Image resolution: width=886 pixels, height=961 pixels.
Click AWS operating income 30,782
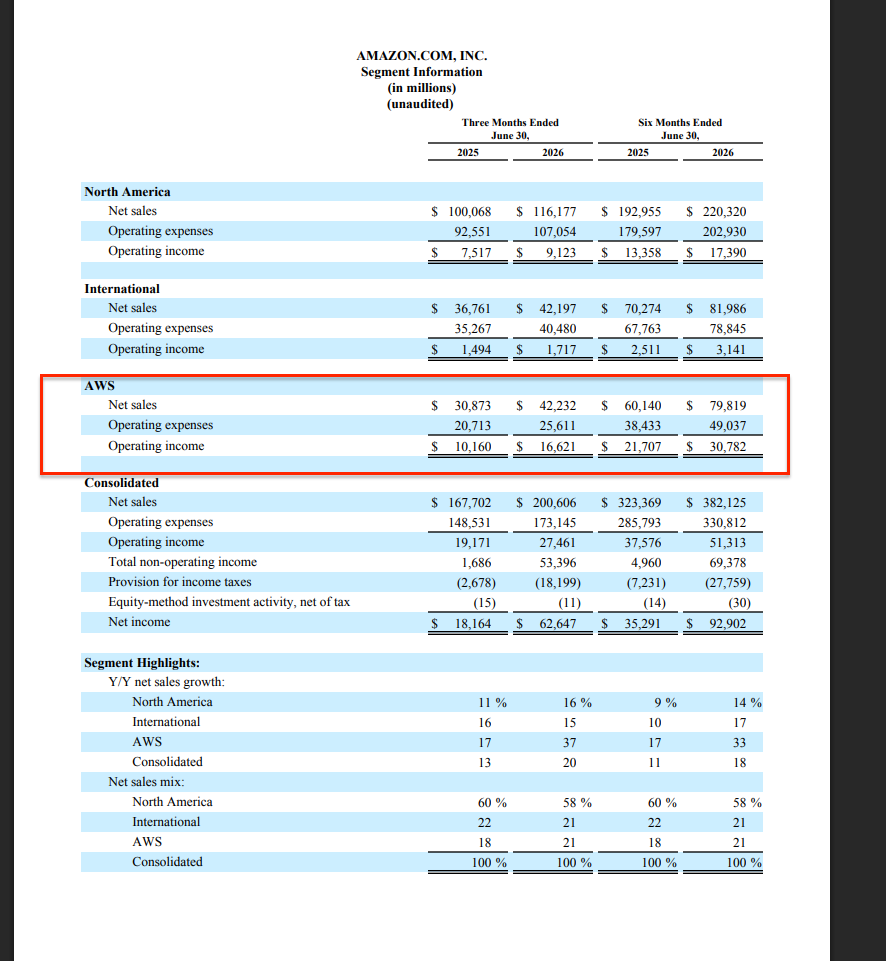(728, 446)
